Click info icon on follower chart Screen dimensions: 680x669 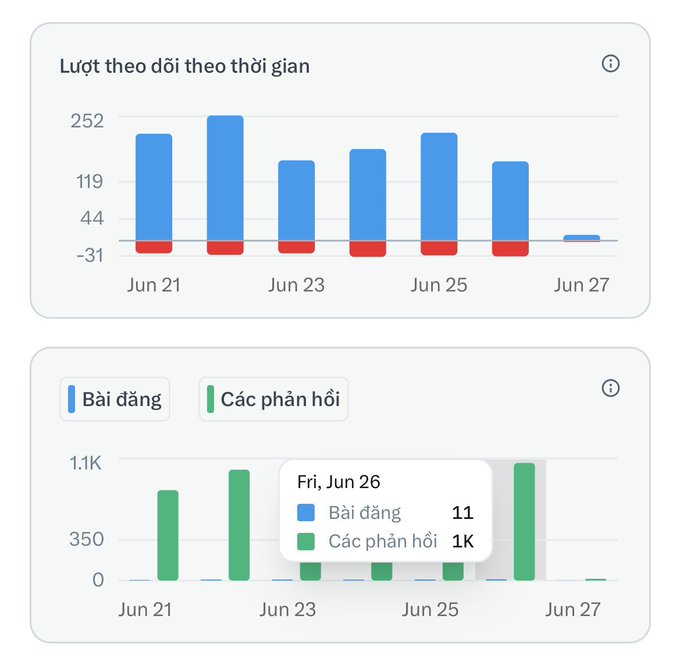611,63
